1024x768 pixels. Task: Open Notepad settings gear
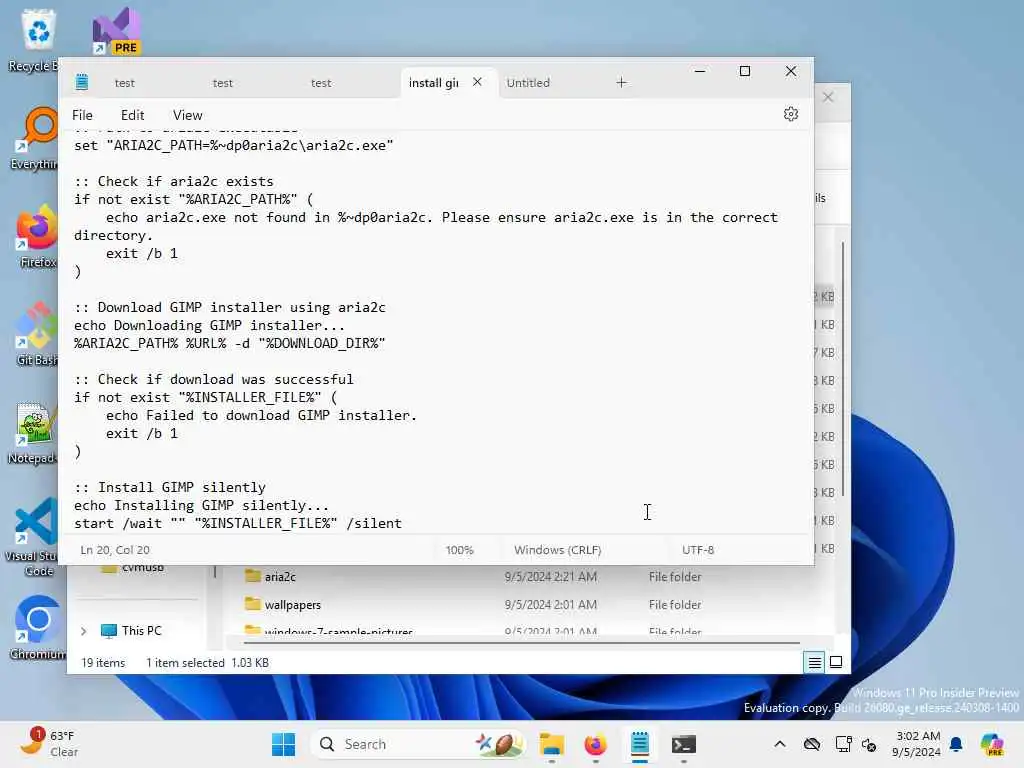coord(790,114)
